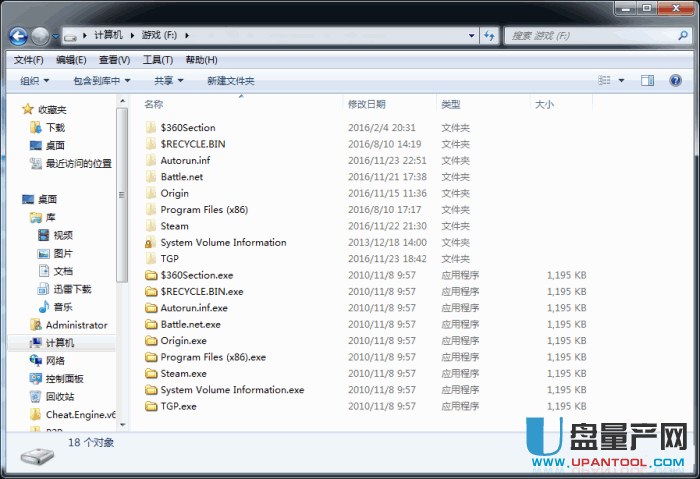Select the TGP.exe file icon
The image size is (700, 479).
tap(151, 406)
